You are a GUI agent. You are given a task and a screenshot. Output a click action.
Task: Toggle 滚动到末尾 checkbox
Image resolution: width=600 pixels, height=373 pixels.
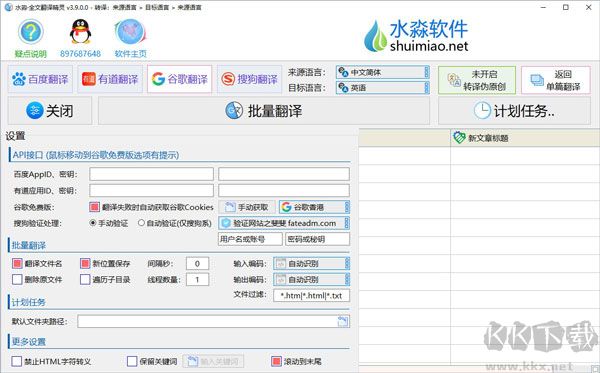[276, 361]
